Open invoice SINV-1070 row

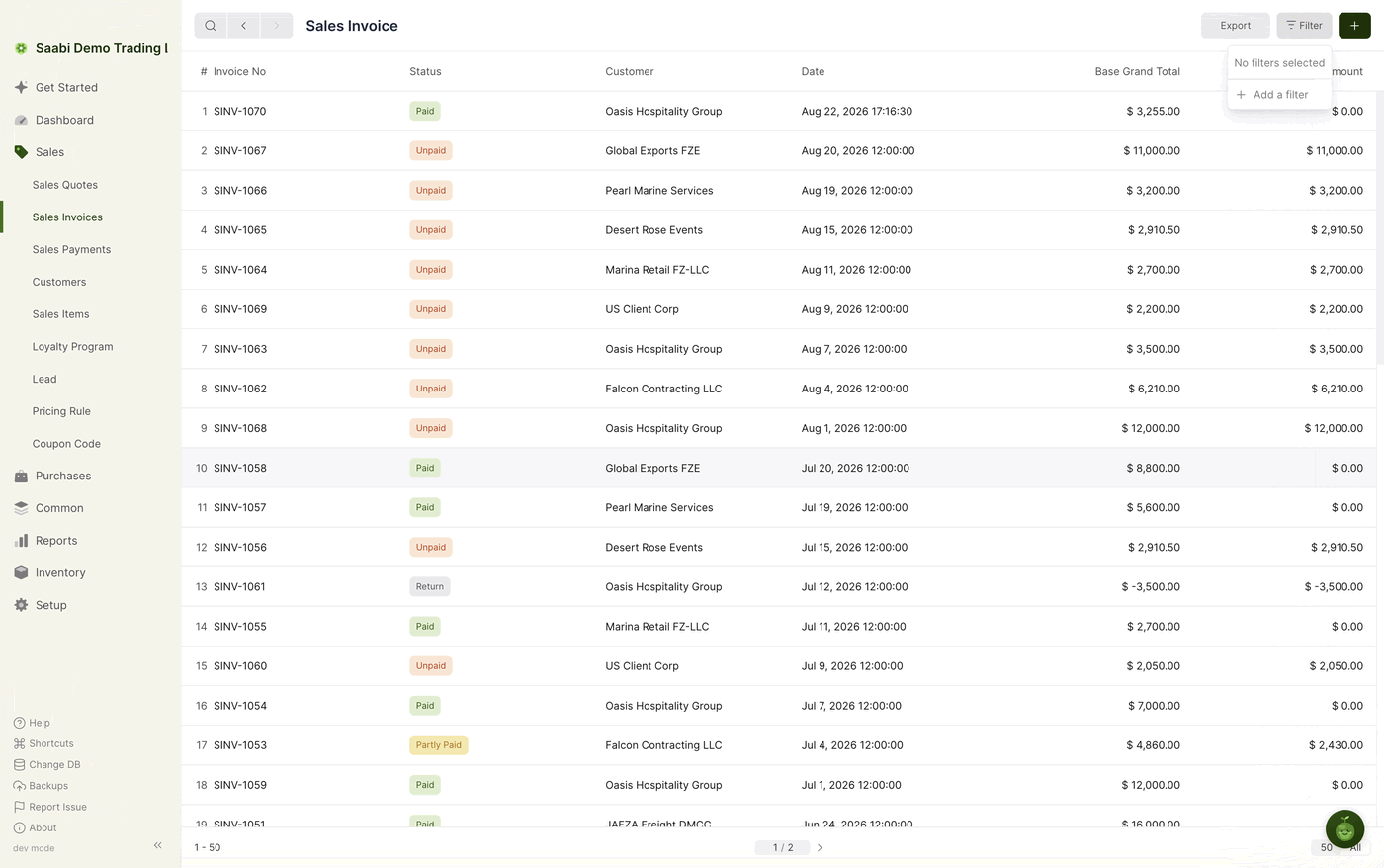point(779,112)
